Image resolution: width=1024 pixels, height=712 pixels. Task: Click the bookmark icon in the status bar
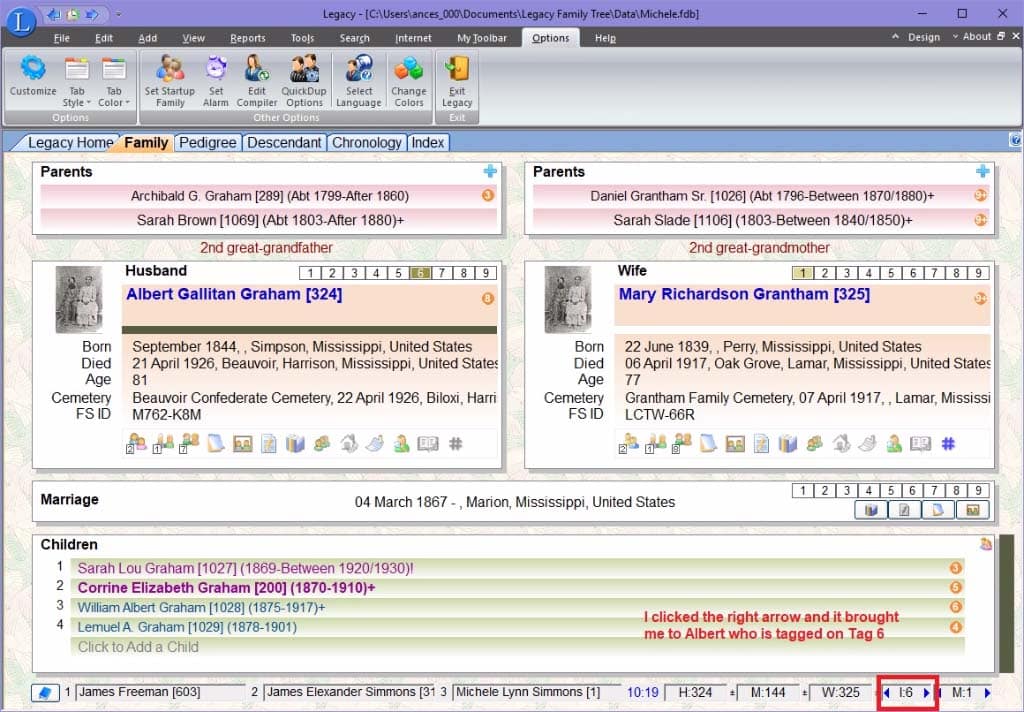[x=44, y=692]
